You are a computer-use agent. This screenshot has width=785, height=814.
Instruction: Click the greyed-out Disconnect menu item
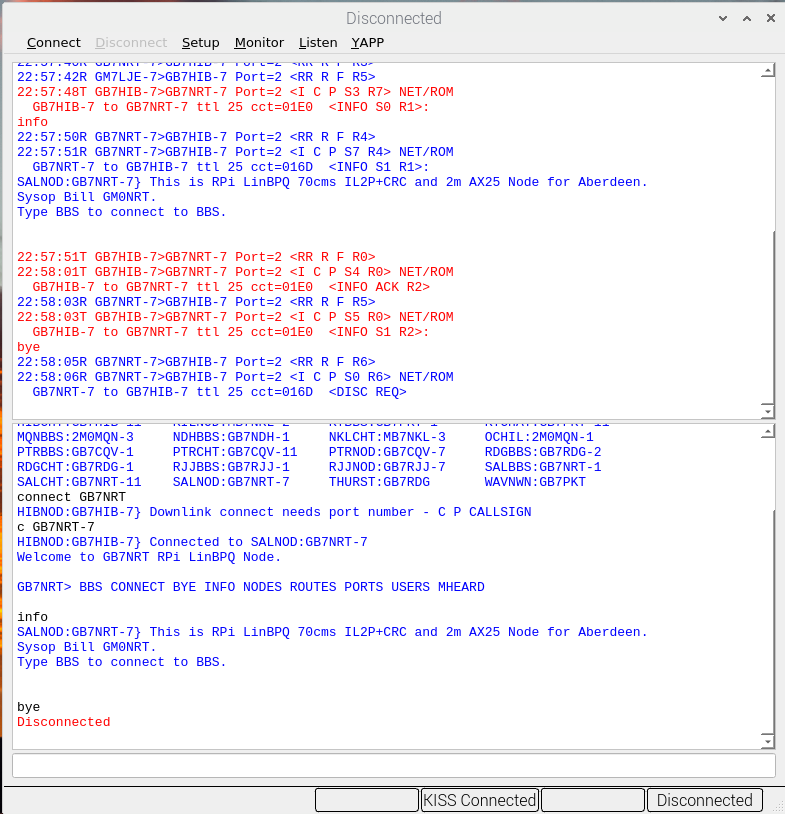131,42
